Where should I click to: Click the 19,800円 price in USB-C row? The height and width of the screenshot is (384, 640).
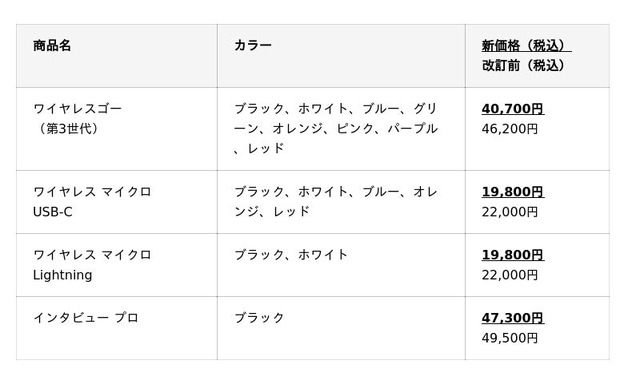pyautogui.click(x=513, y=192)
